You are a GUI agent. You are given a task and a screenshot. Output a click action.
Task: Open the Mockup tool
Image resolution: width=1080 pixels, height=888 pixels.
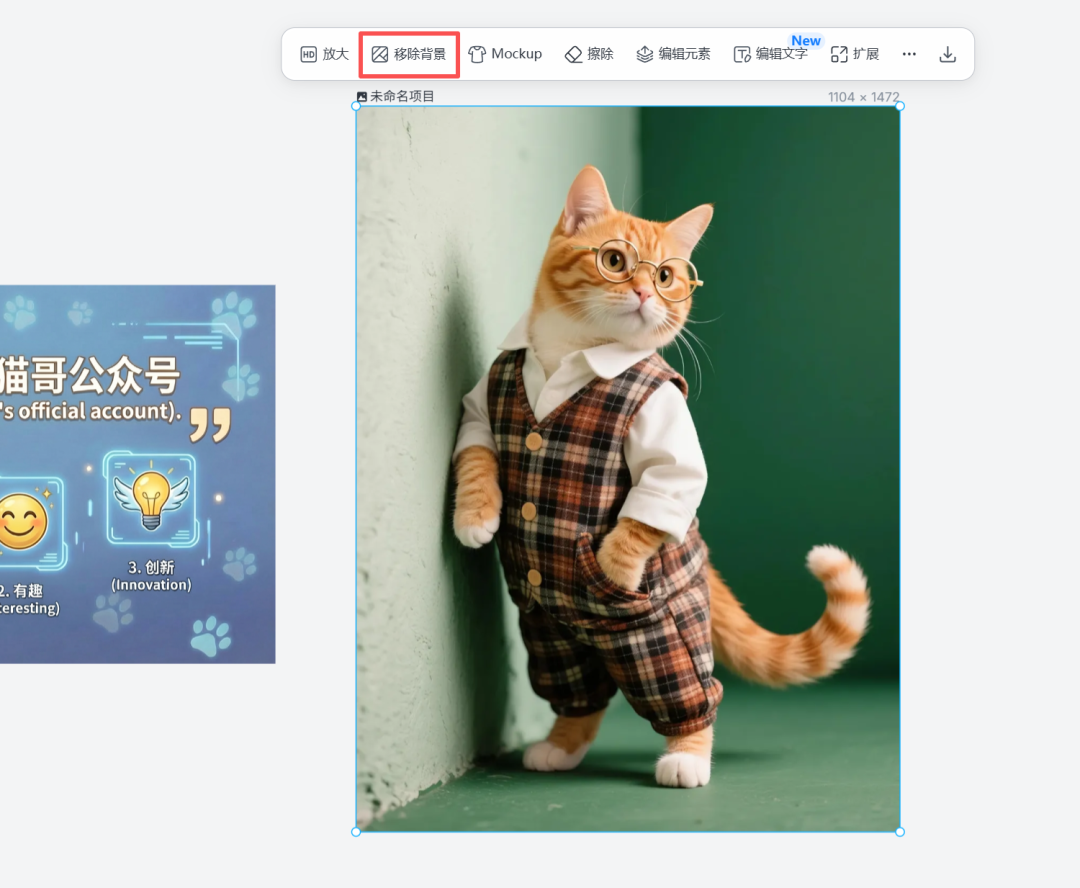click(x=506, y=54)
